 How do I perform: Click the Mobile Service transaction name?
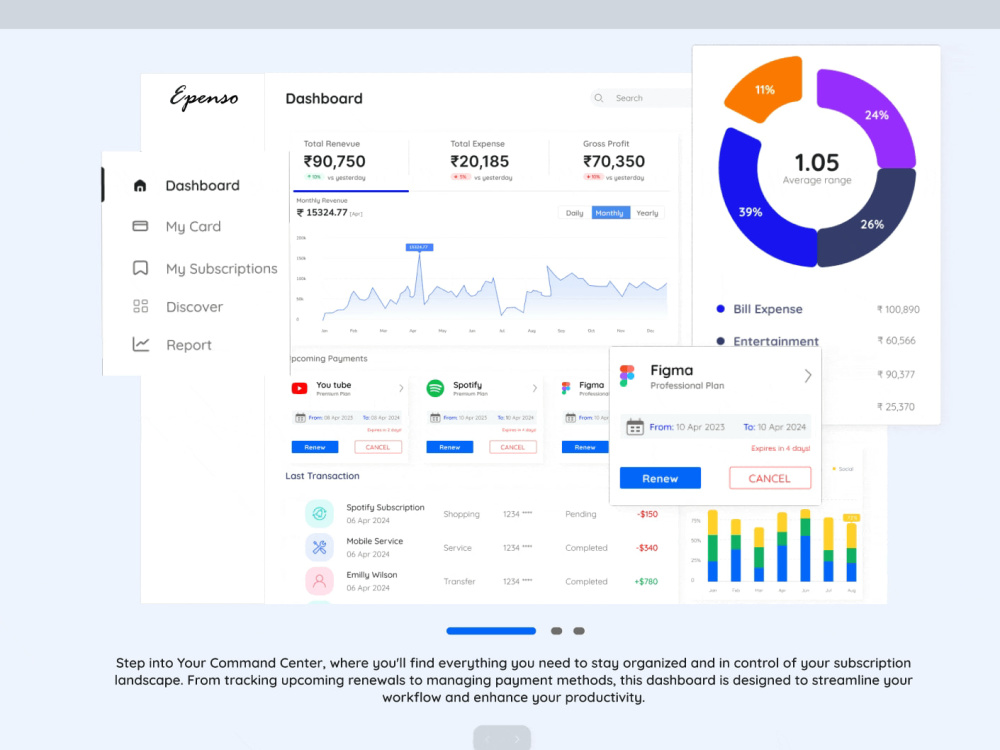pos(374,541)
